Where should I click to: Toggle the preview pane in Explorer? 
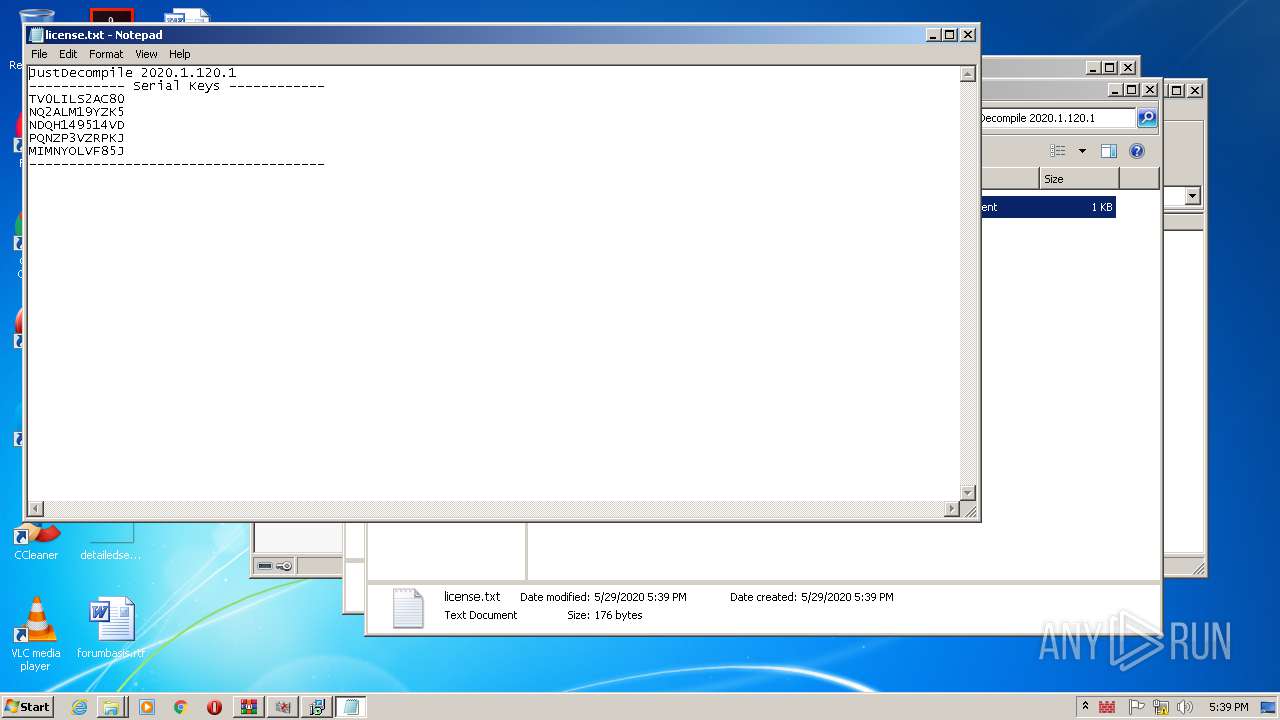[1109, 151]
